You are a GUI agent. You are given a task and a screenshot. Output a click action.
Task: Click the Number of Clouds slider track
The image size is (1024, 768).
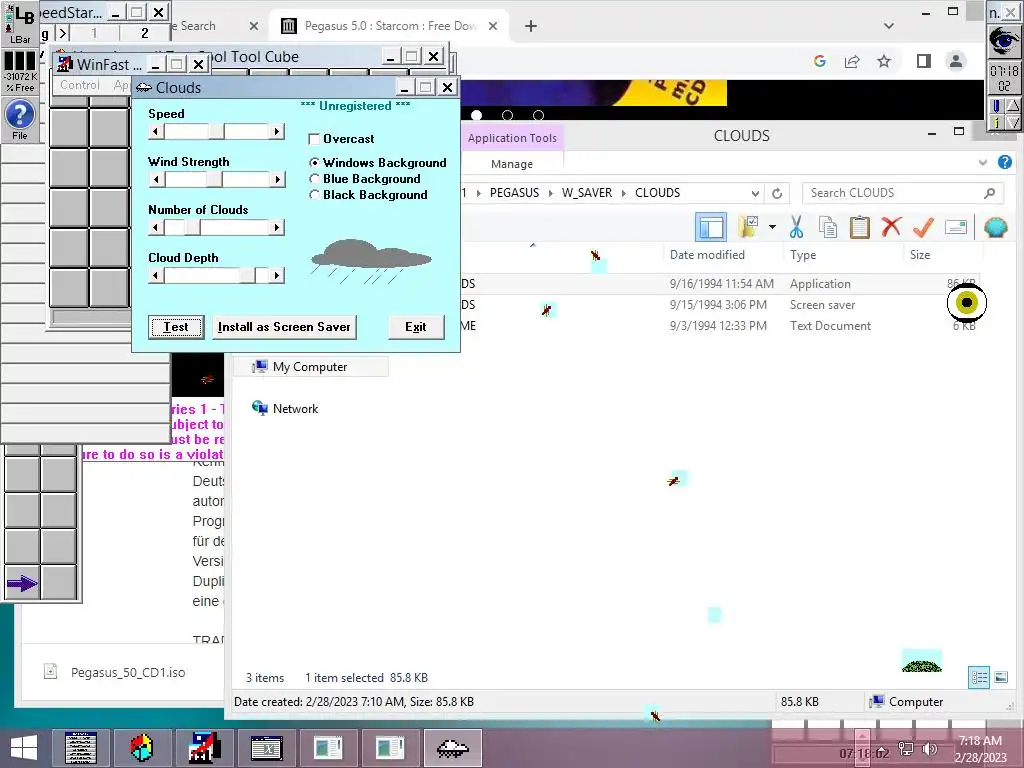[x=216, y=227]
